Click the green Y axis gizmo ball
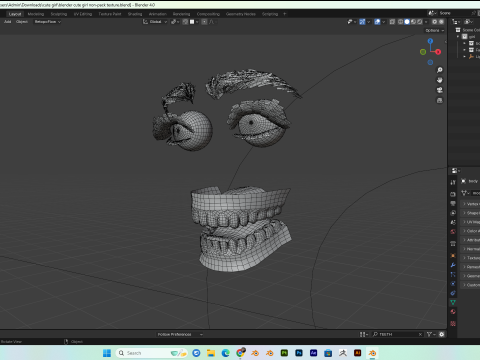Image resolution: width=480 pixels, height=360 pixels. [x=423, y=52]
